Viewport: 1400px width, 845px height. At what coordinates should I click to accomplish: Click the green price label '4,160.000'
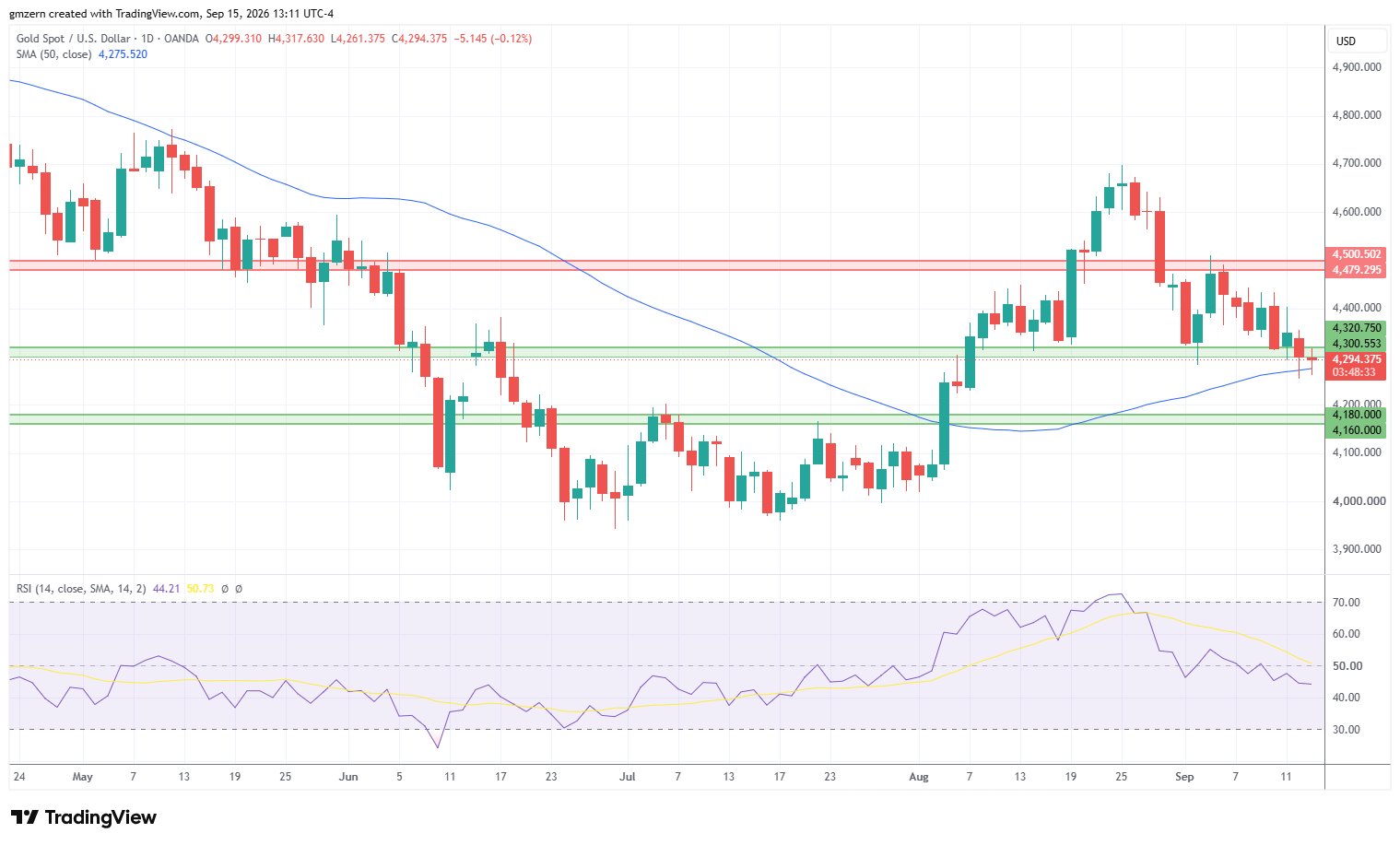[1357, 430]
